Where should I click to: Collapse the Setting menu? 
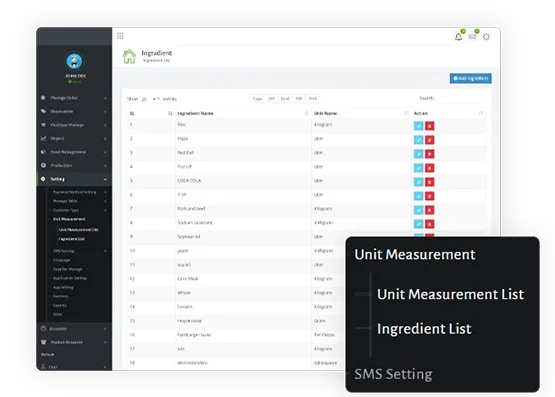click(74, 179)
